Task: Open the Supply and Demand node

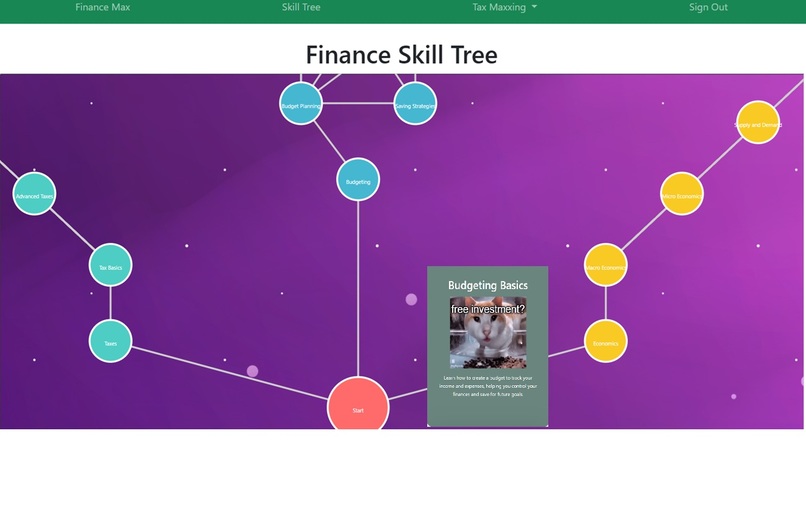Action: [x=758, y=122]
